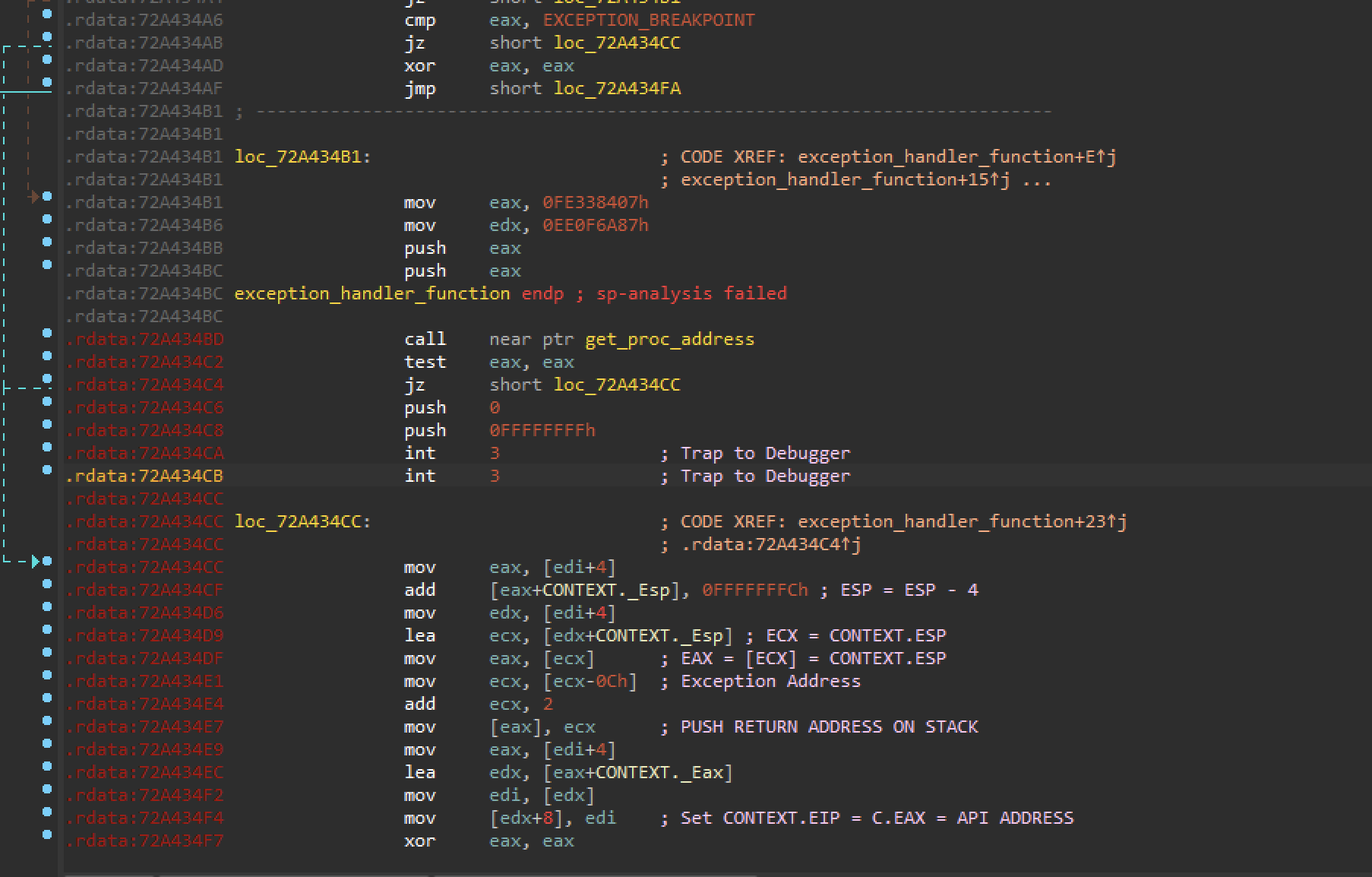The height and width of the screenshot is (877, 1372).
Task: Select [ecx-0Ch] operand
Action: [x=590, y=682]
